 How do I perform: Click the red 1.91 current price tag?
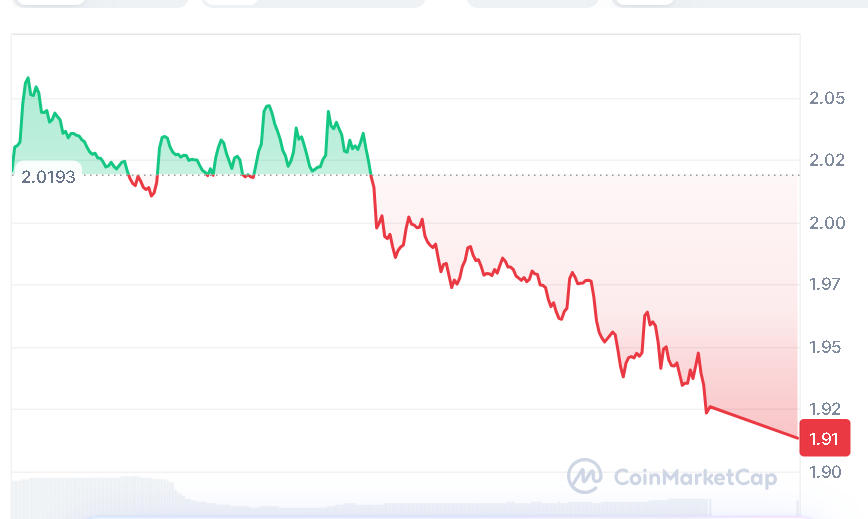pos(825,438)
